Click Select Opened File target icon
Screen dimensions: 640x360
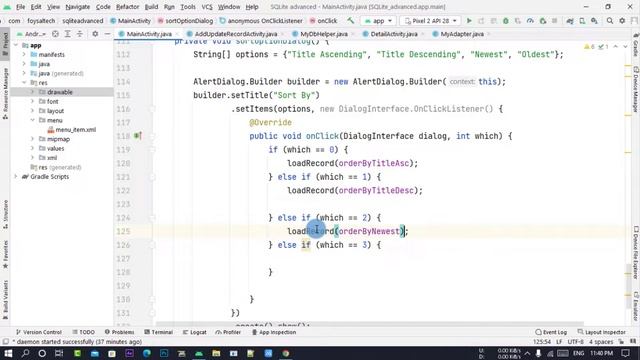coord(55,34)
